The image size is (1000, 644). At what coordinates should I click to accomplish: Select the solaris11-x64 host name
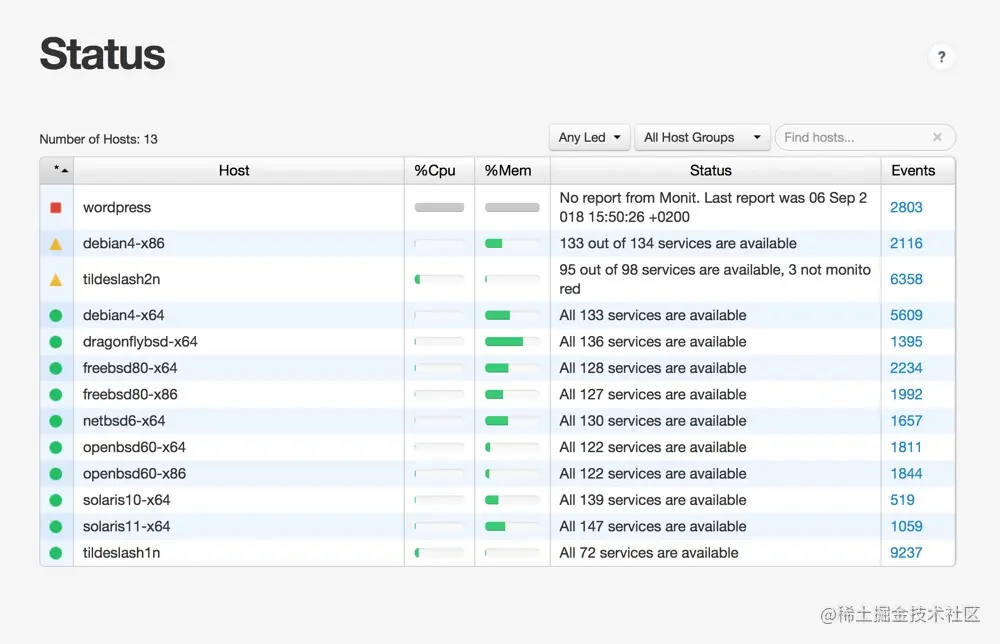126,527
